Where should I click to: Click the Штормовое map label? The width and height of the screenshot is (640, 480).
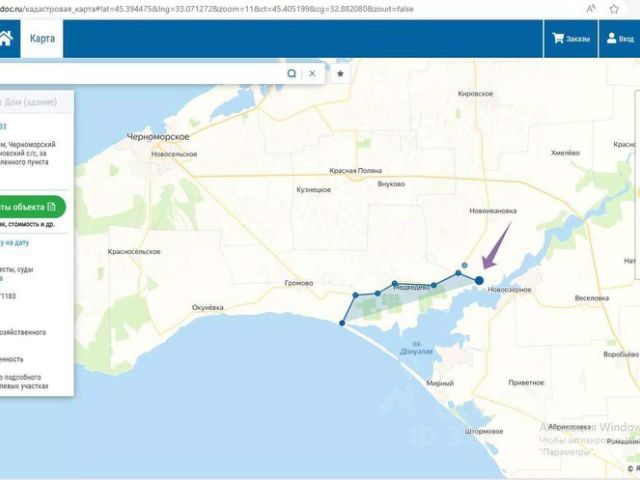click(x=484, y=431)
